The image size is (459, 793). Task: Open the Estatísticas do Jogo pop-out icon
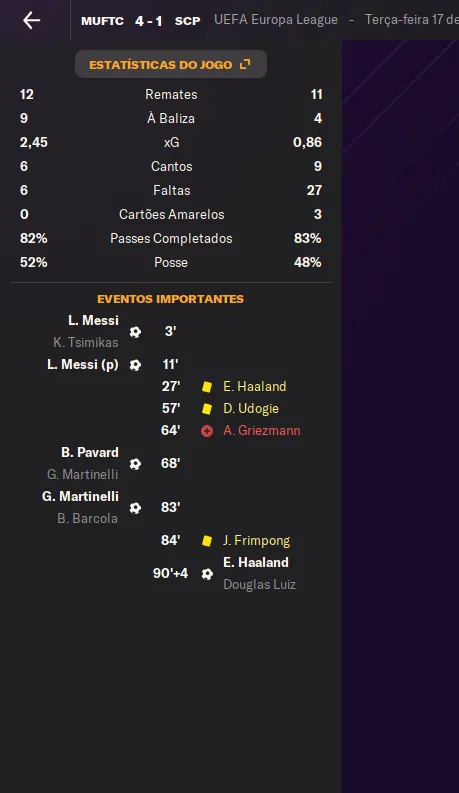tap(245, 64)
